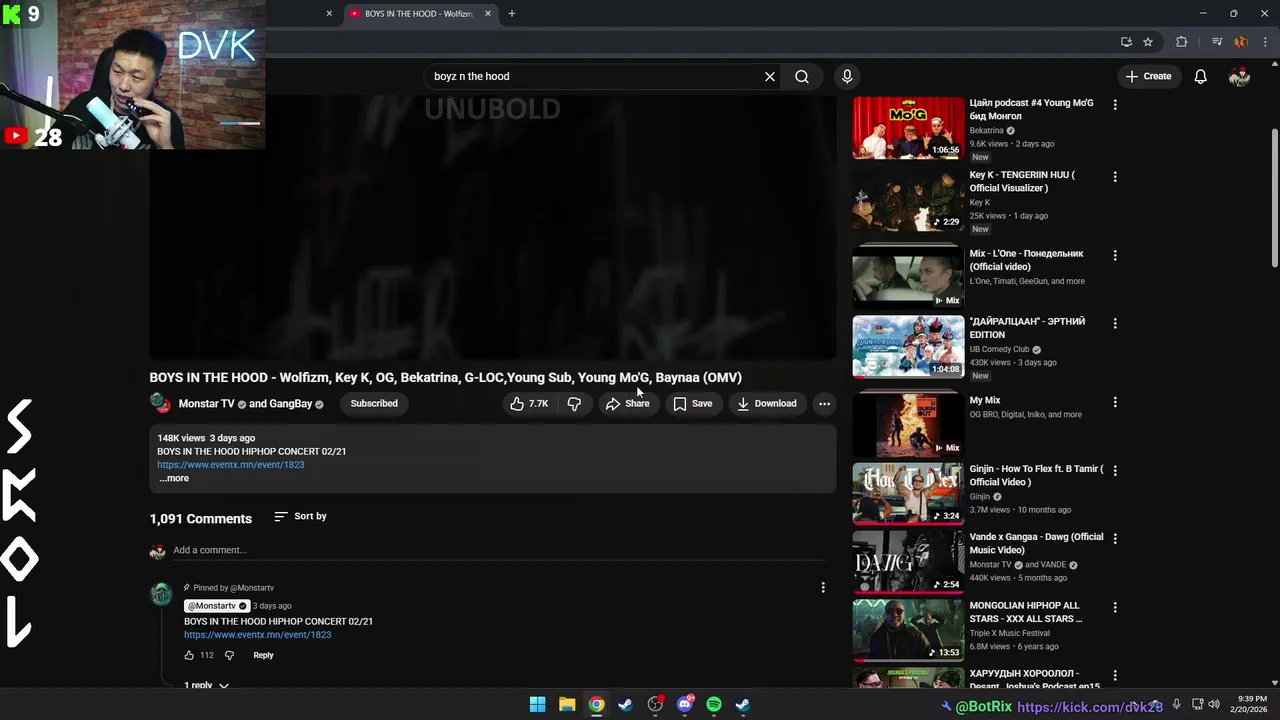Open Key K TENGERIIN HUU thumbnail
This screenshot has width=1280, height=720.
pyautogui.click(x=908, y=200)
